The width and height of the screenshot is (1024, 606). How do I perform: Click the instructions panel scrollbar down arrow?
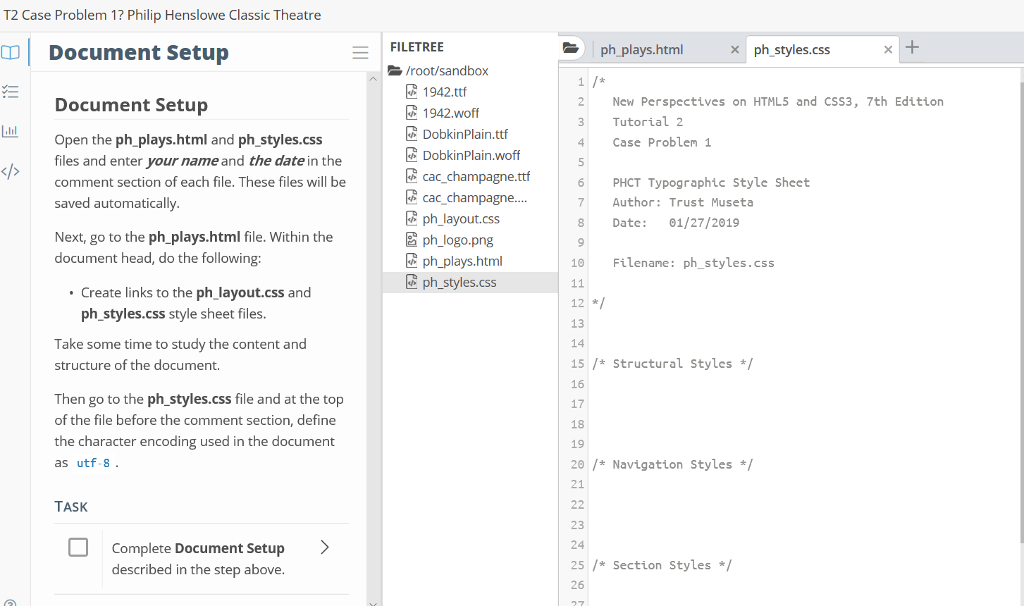(x=374, y=601)
